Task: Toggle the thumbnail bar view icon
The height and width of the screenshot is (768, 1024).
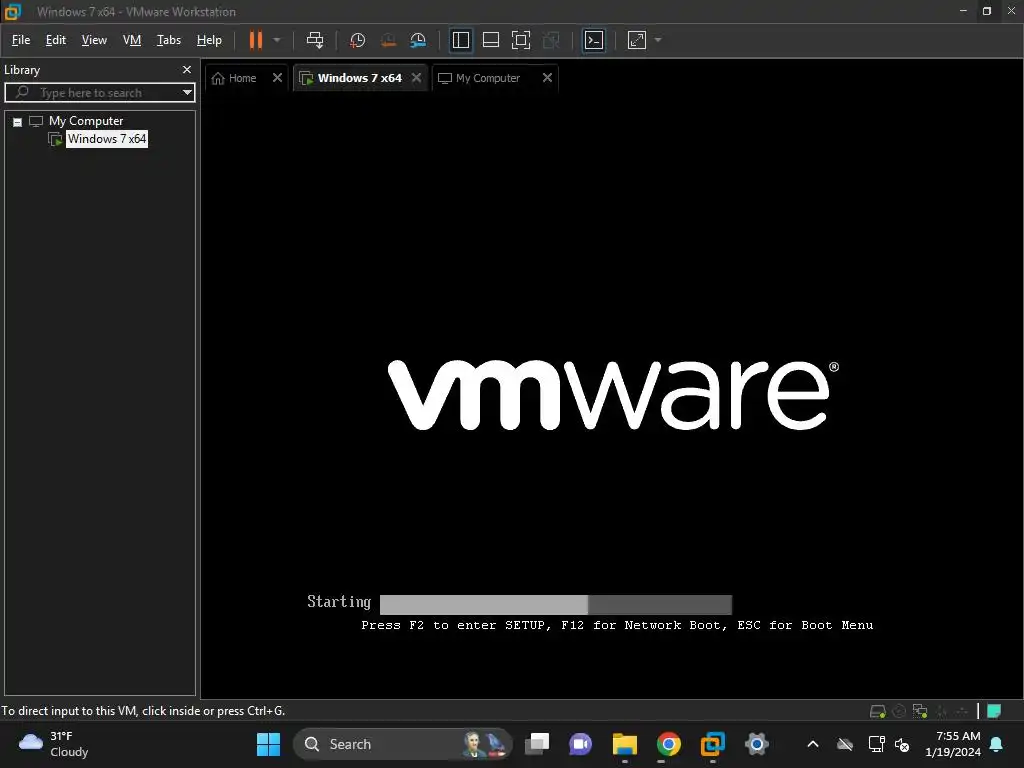Action: pyautogui.click(x=490, y=40)
